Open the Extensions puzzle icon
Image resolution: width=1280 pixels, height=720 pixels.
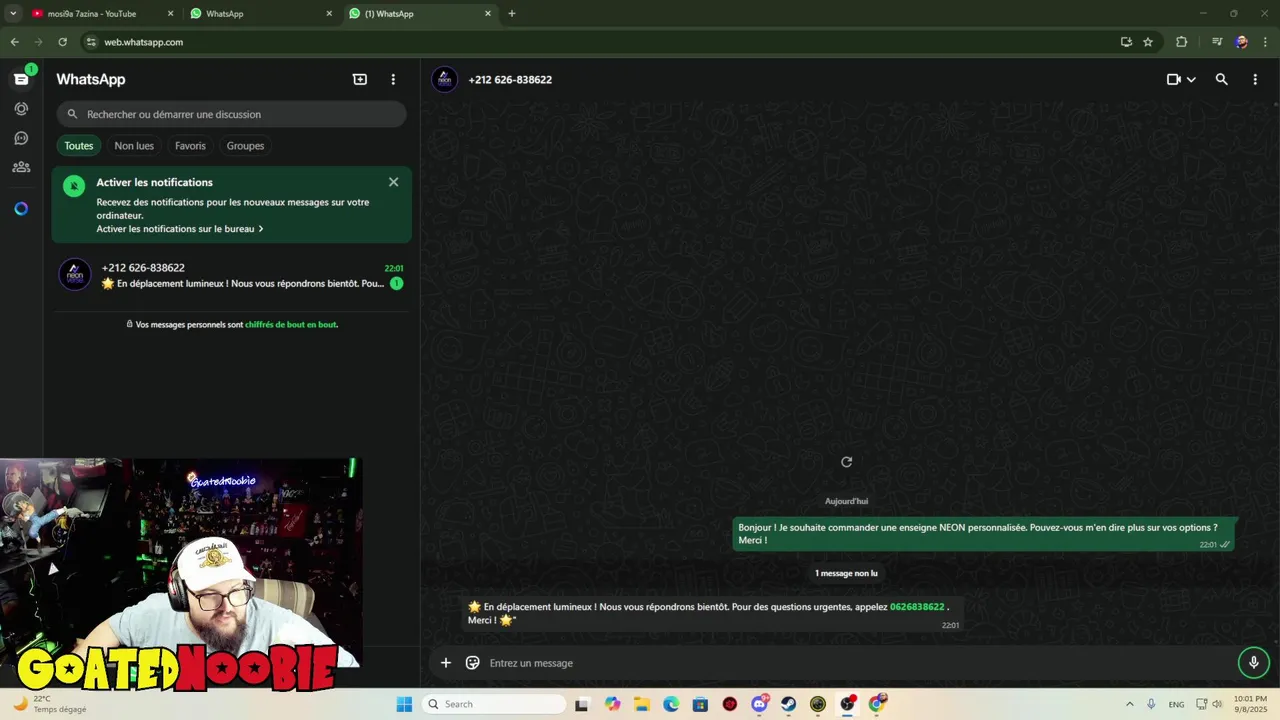(1181, 42)
